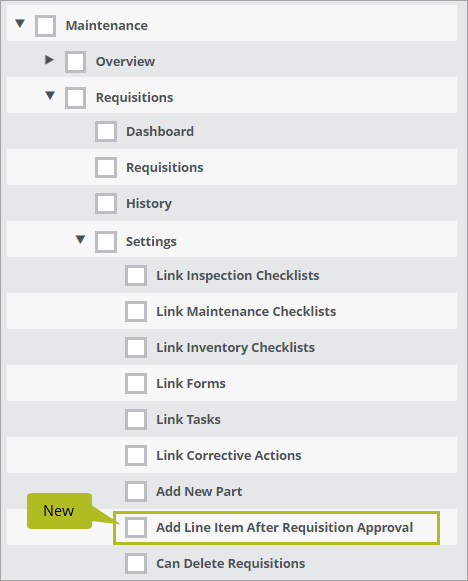Check Link Corrective Actions box
The image size is (468, 581).
pos(136,455)
